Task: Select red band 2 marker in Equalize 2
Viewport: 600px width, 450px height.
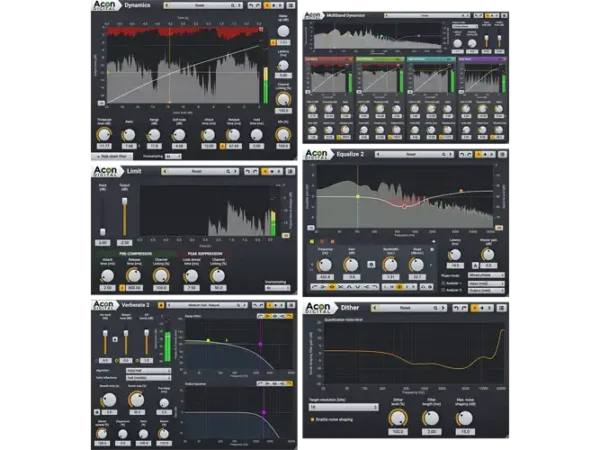Action: tap(322, 241)
